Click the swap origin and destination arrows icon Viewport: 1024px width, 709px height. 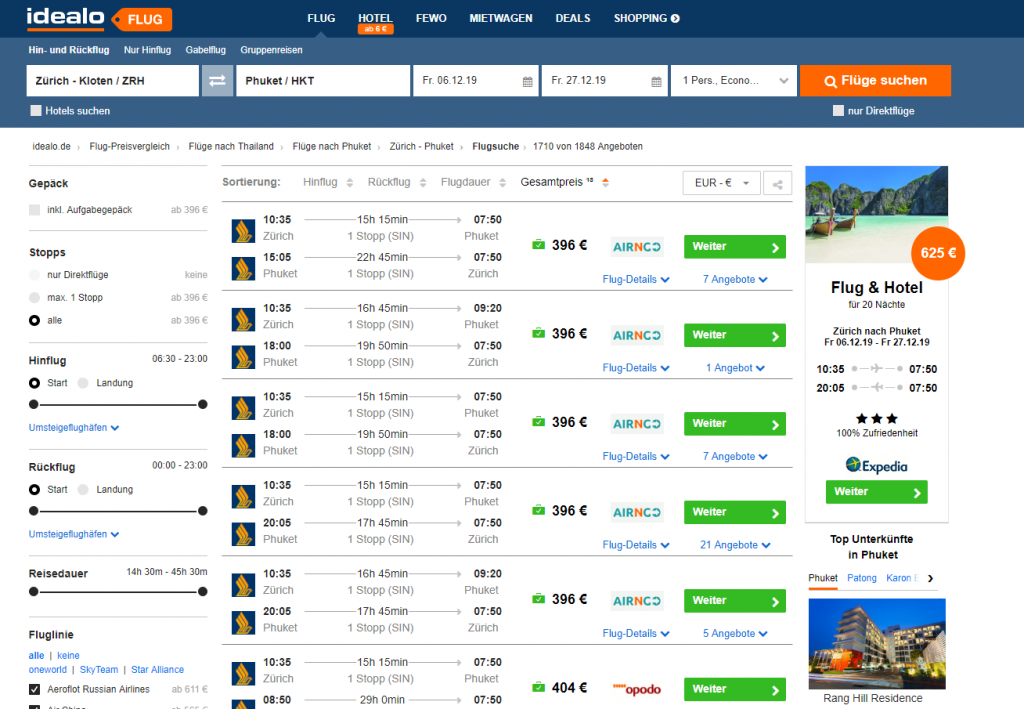(x=217, y=81)
